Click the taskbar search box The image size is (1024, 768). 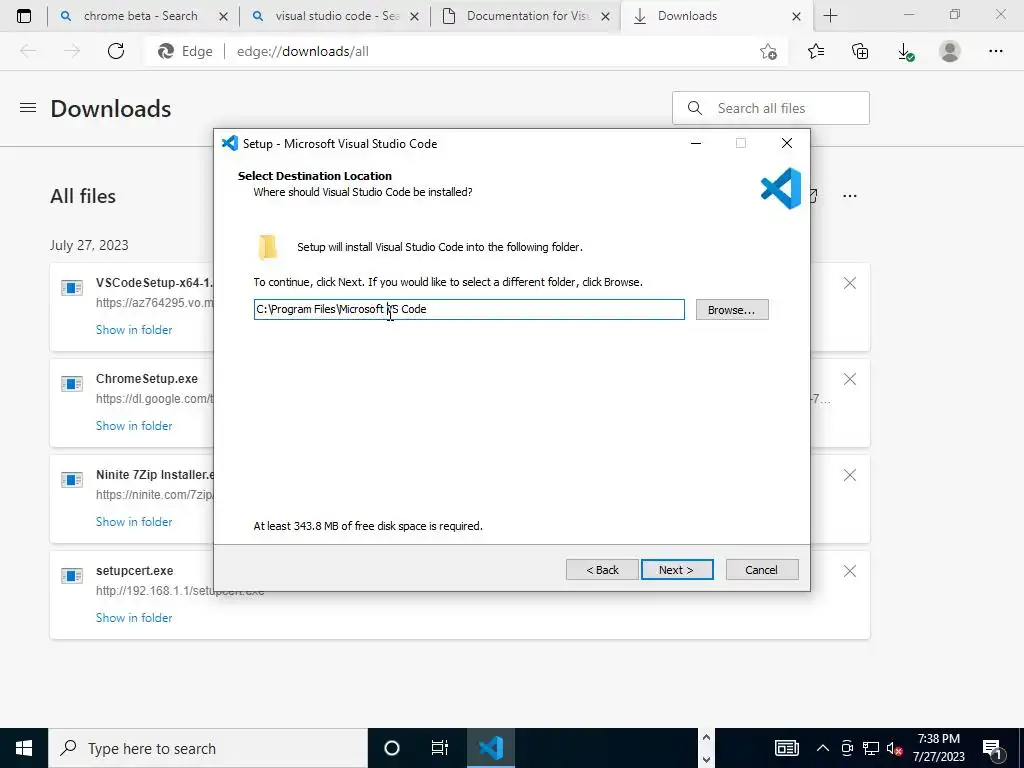click(208, 748)
